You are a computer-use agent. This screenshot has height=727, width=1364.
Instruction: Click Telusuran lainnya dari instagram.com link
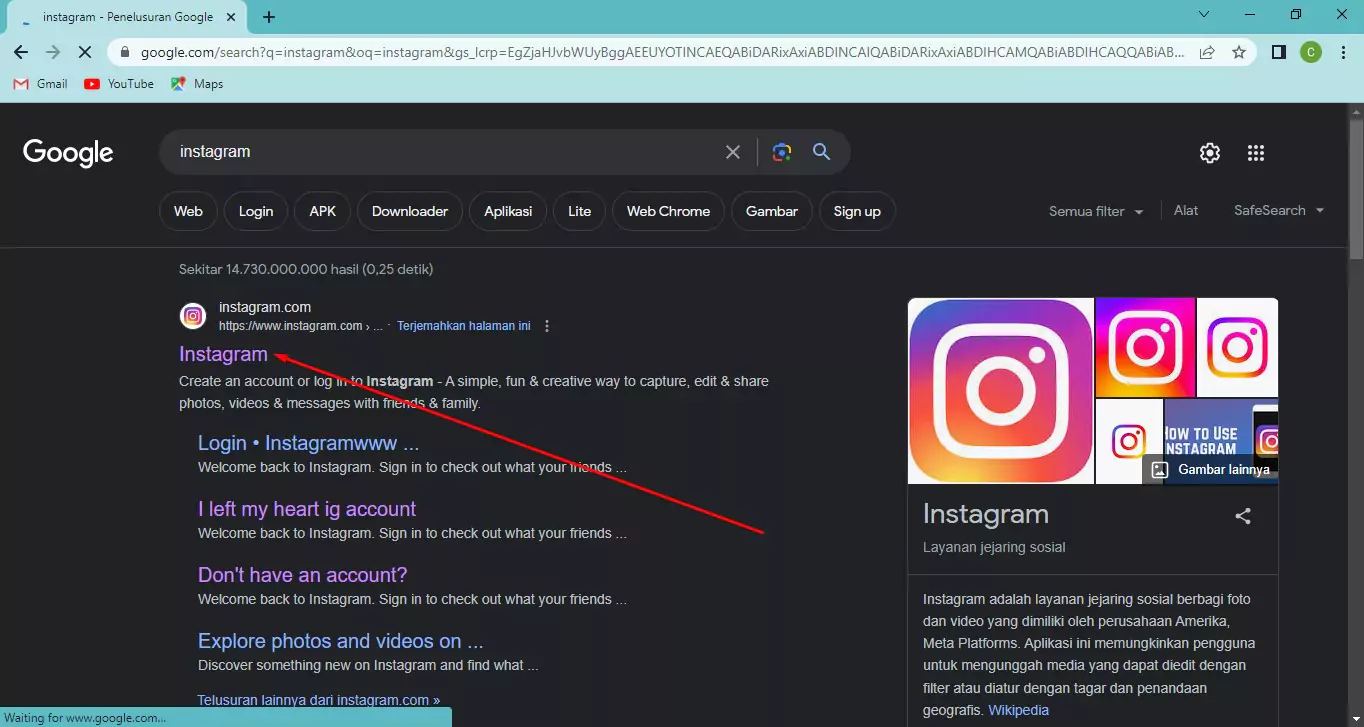(x=319, y=700)
